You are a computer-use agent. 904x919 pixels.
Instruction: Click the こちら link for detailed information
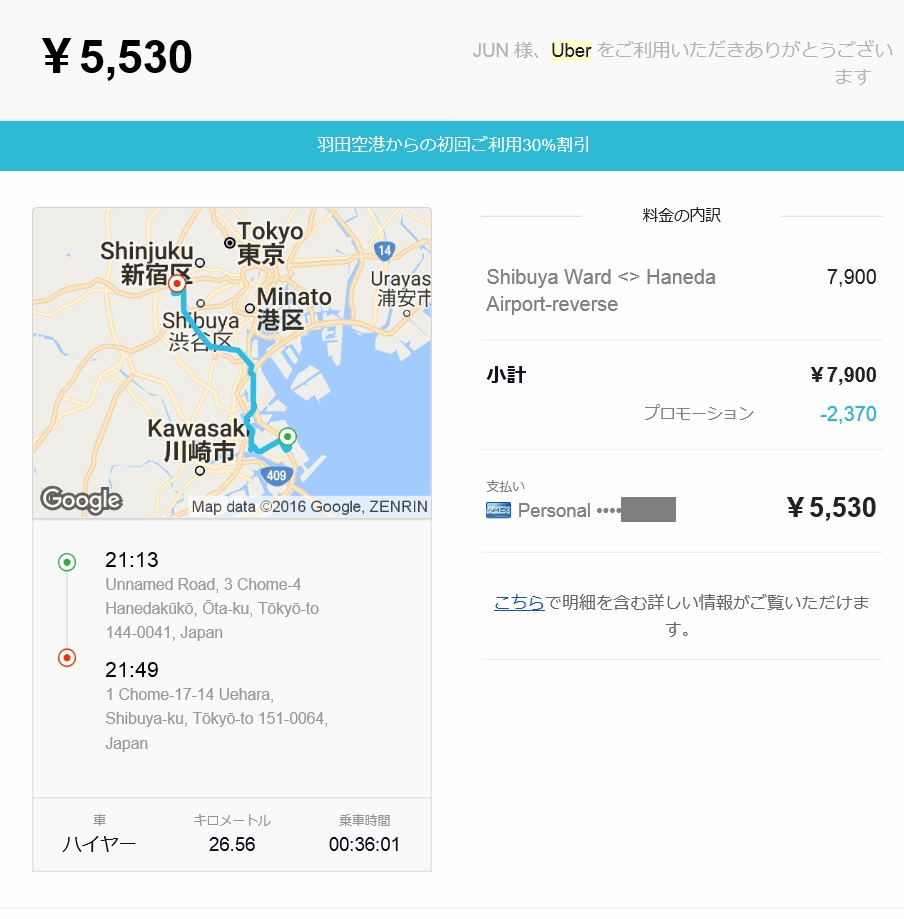(519, 602)
